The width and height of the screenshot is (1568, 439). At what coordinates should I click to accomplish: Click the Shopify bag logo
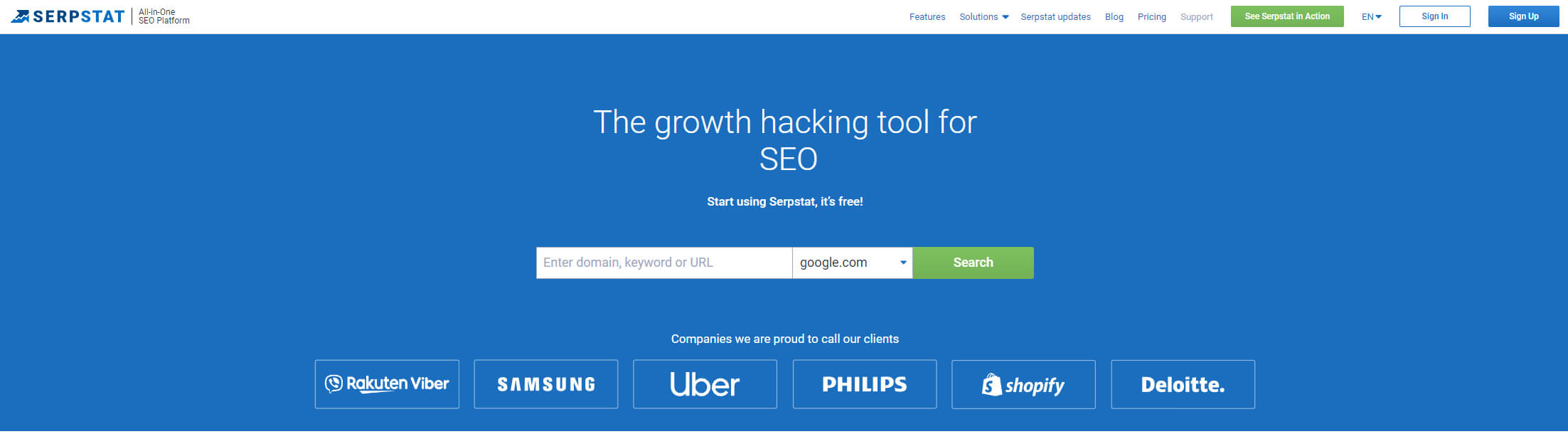point(991,384)
